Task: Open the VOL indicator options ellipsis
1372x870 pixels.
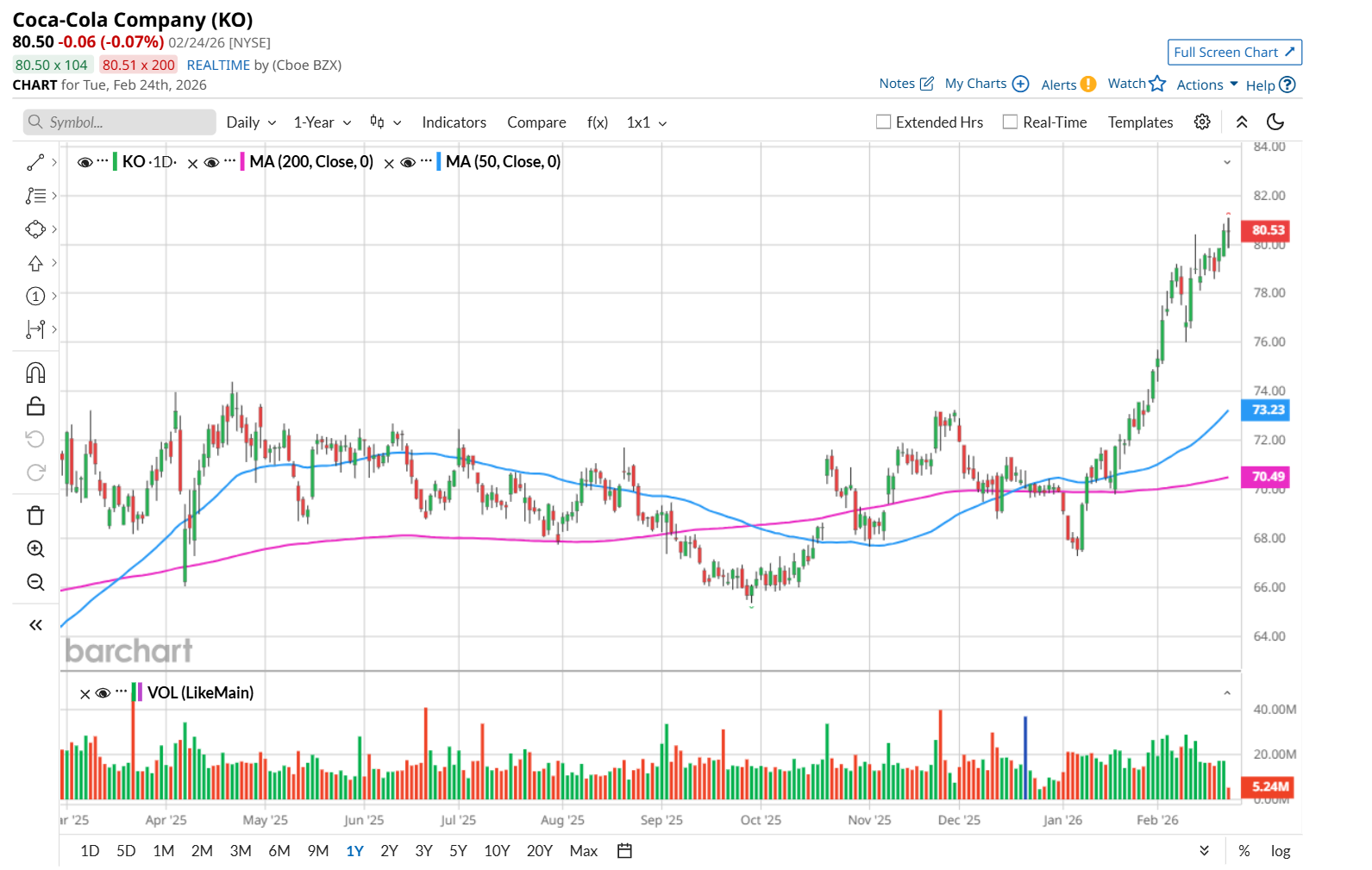Action: (x=121, y=692)
